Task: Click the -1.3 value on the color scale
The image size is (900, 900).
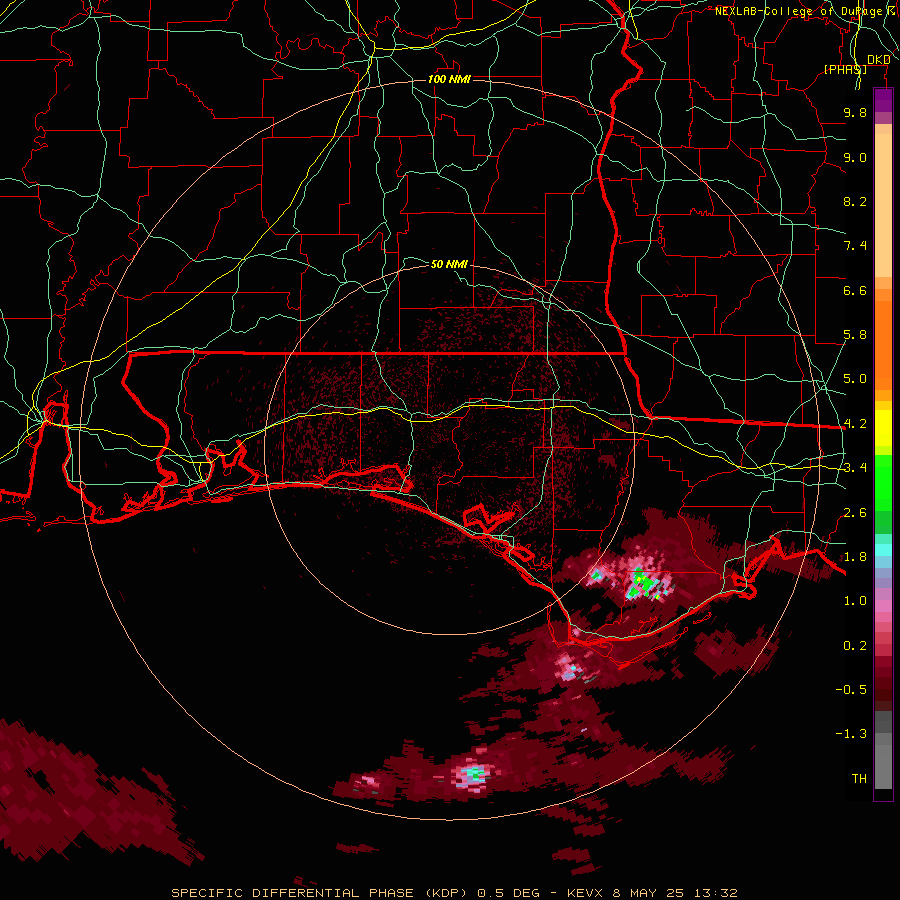Action: (x=851, y=734)
